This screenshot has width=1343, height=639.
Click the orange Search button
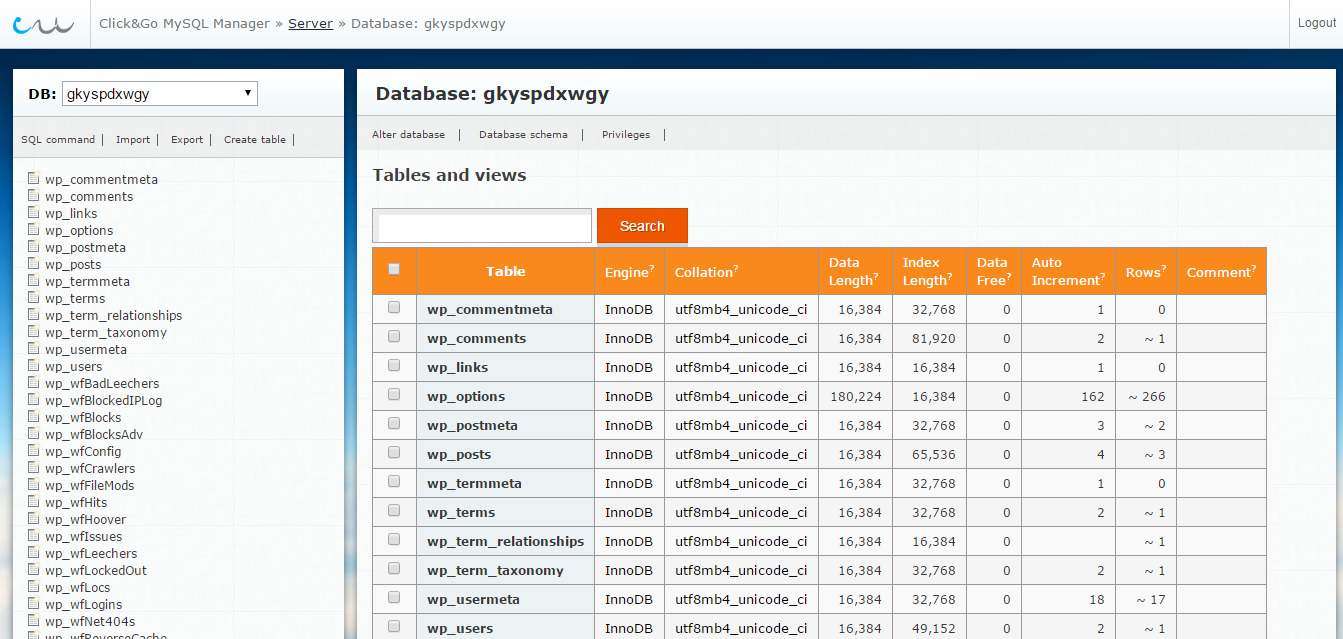point(642,226)
